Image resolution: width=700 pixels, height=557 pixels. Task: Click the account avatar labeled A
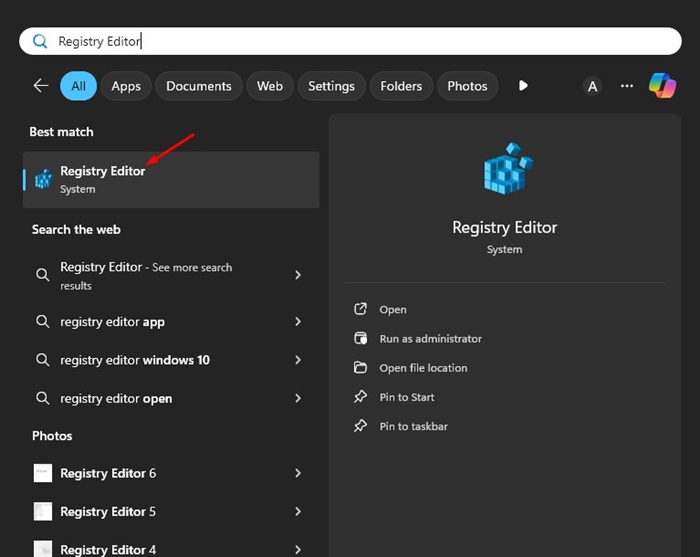click(x=592, y=86)
